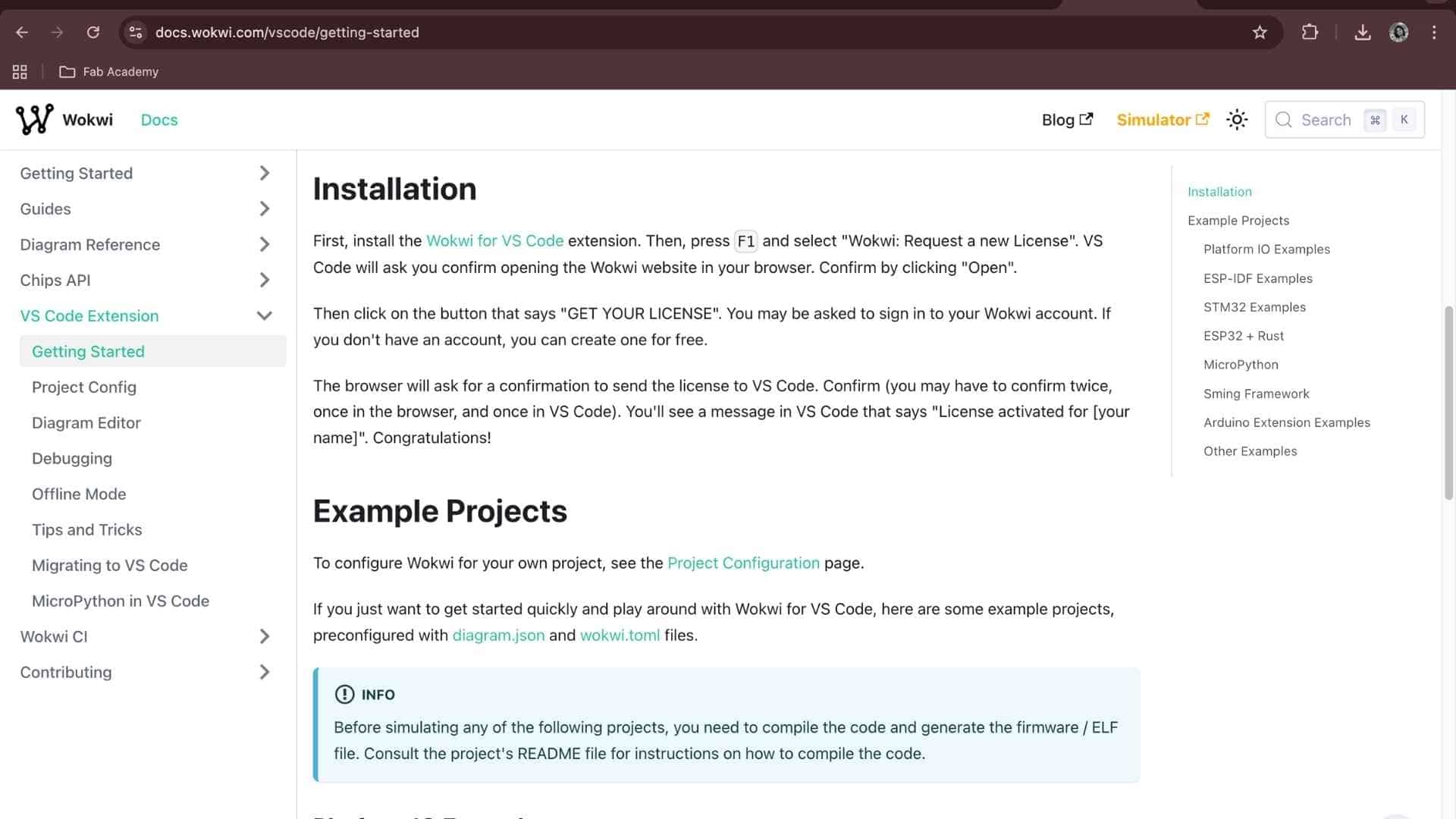
Task: Open browser extensions puzzle icon
Action: coord(1310,33)
